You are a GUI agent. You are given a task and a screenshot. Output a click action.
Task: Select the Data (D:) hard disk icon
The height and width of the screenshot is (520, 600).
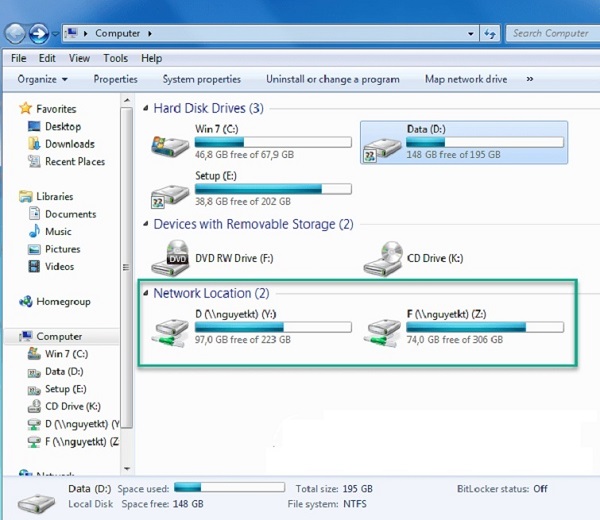click(x=380, y=142)
